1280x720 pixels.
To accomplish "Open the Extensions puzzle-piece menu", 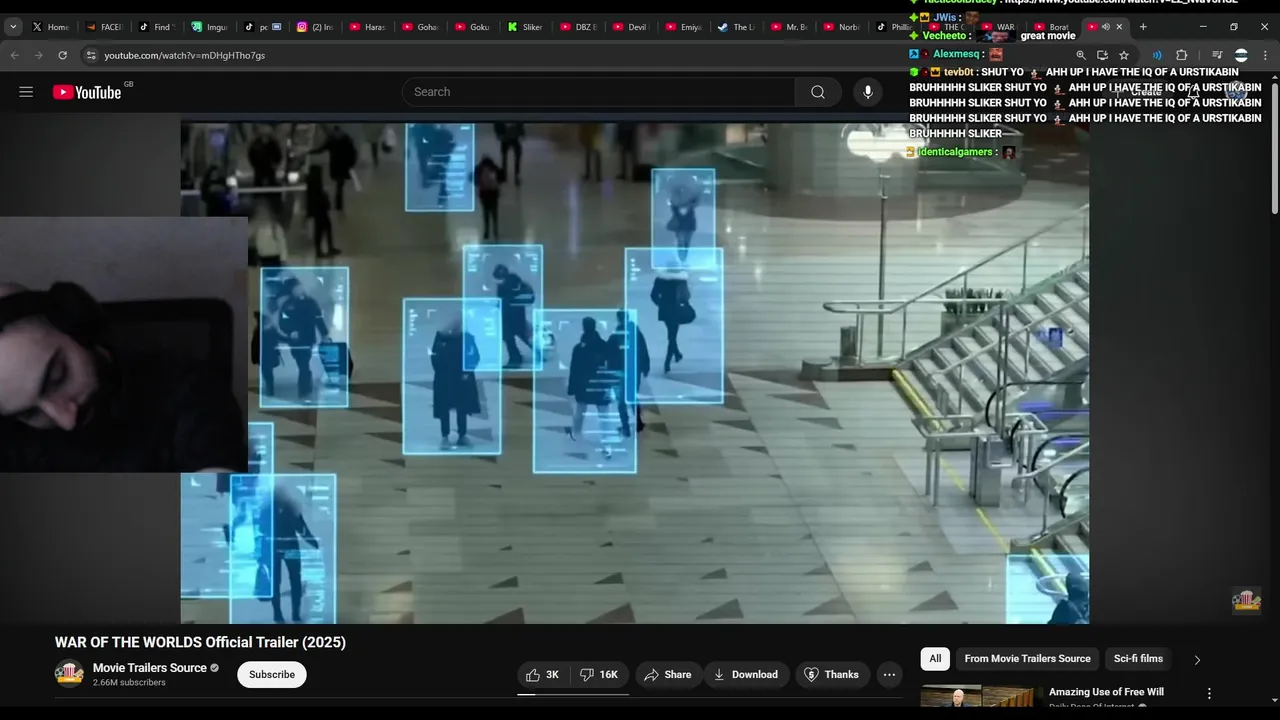I will 1181,55.
